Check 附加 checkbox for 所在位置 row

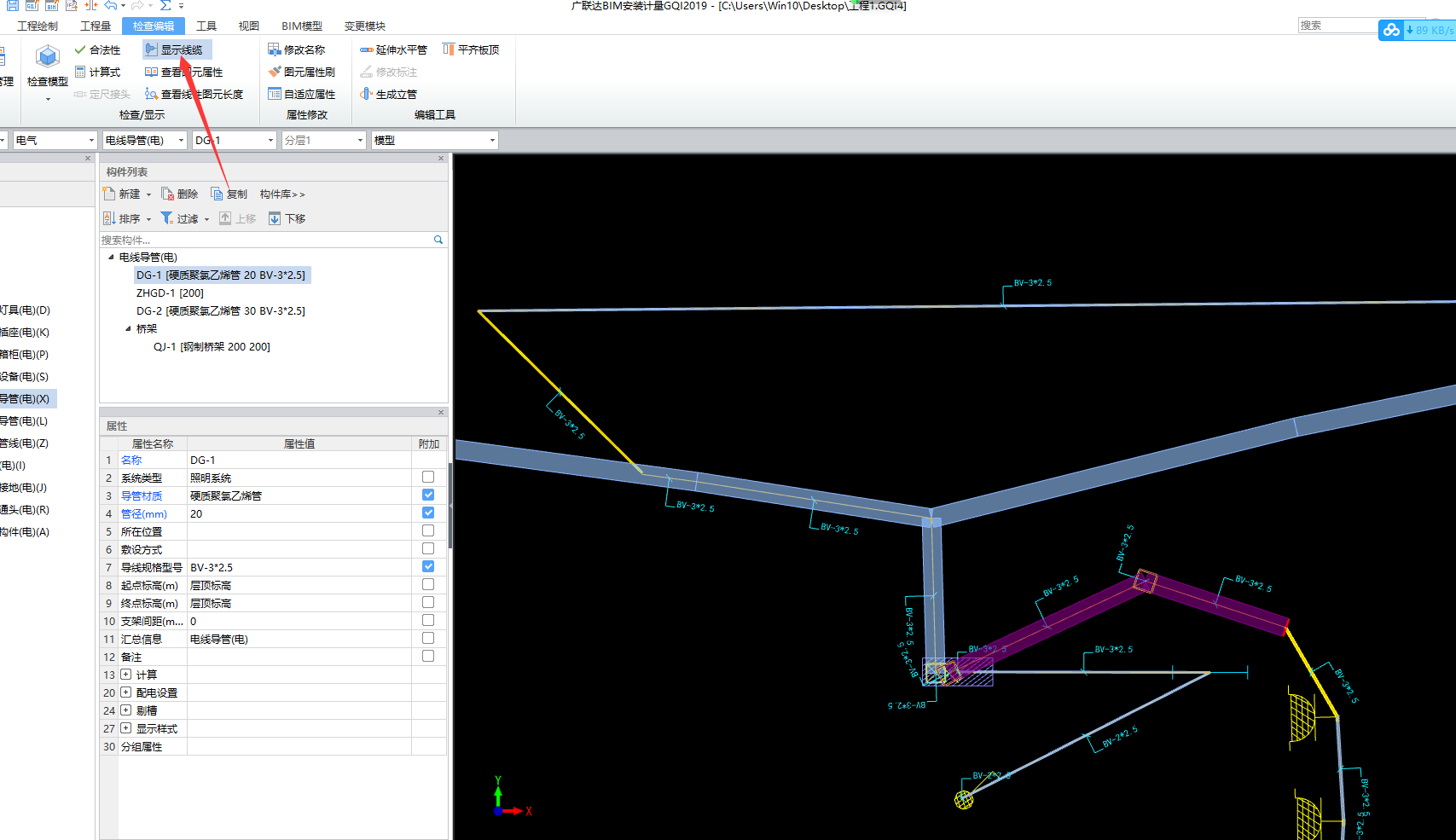pyautogui.click(x=428, y=531)
